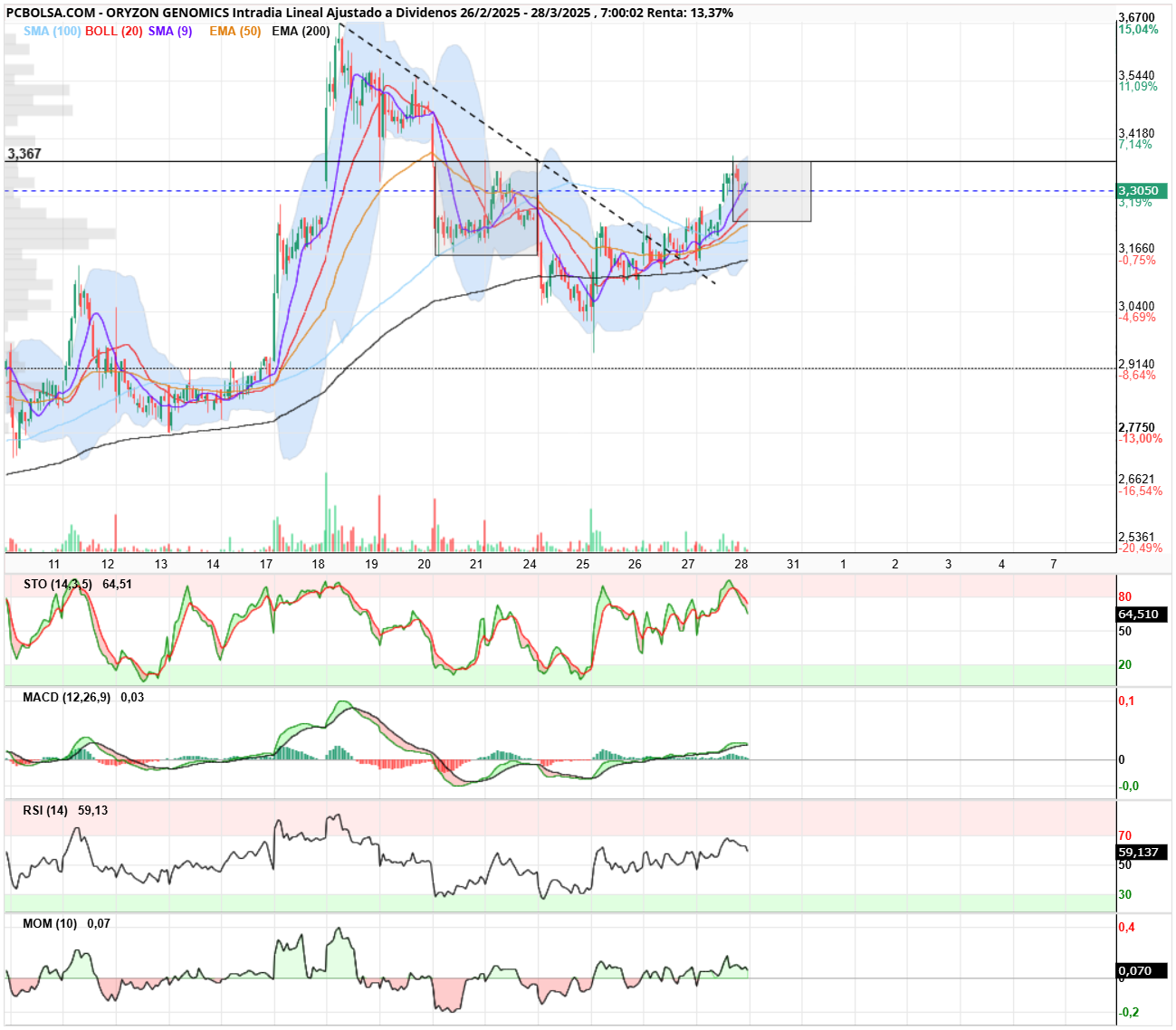Click date 31 on the time axis
The image size is (1176, 1030).
click(x=793, y=564)
